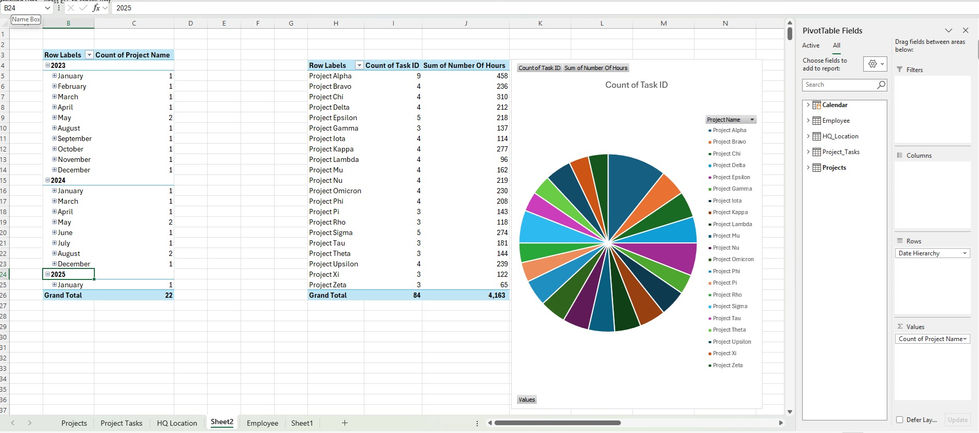Click vertical scrollbar up arrow

(x=789, y=21)
